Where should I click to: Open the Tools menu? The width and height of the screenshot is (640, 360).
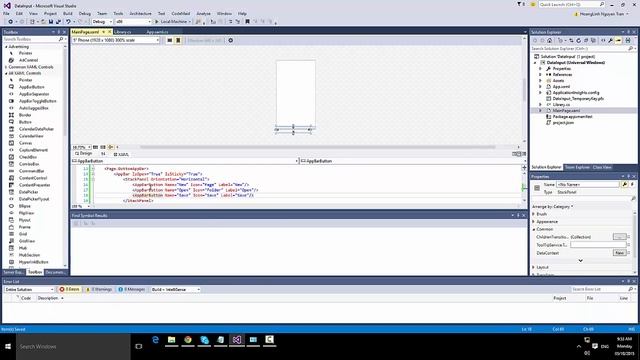click(x=118, y=13)
